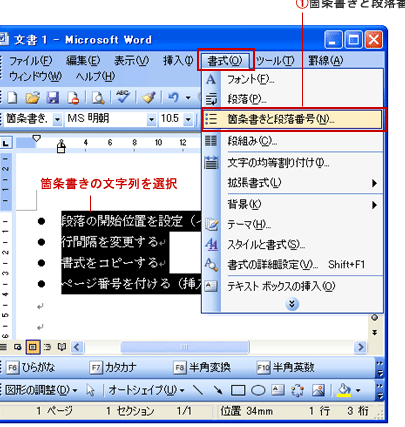Viewport: 405px width, 427px height.
Task: Choose フォント(F)... from the format menu
Action: click(292, 80)
